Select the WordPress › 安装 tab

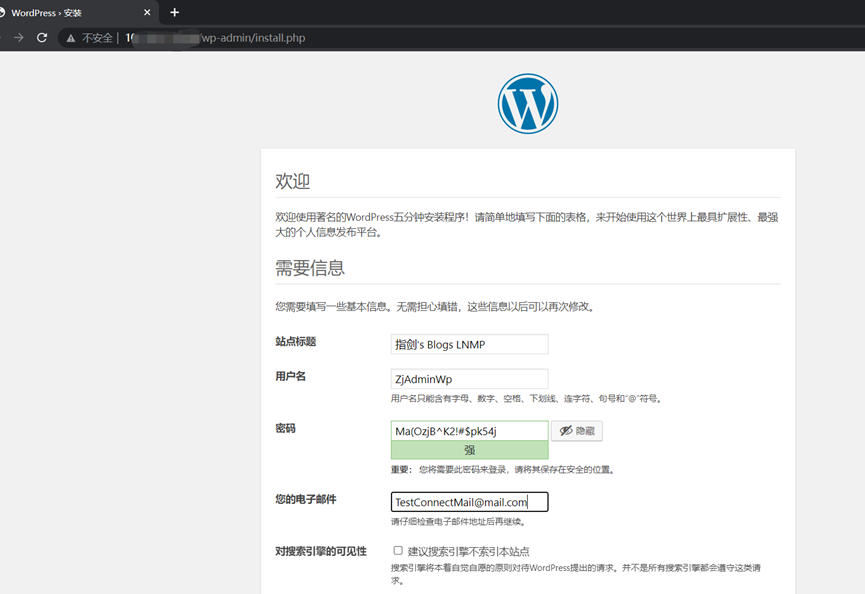tap(77, 13)
